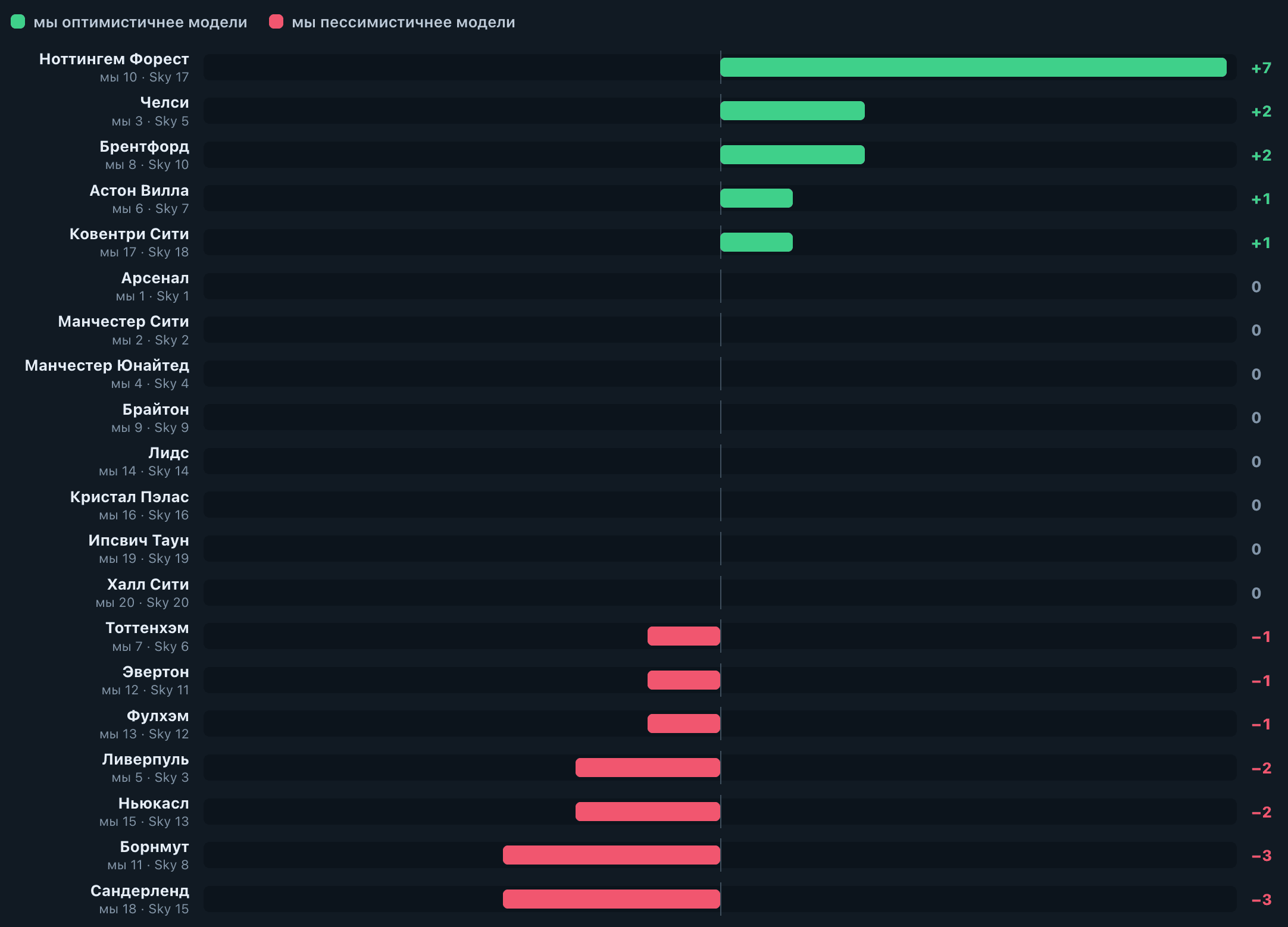Click the «+1» value in Ковентри Сити row
This screenshot has height=927, width=1288.
pos(1261,243)
